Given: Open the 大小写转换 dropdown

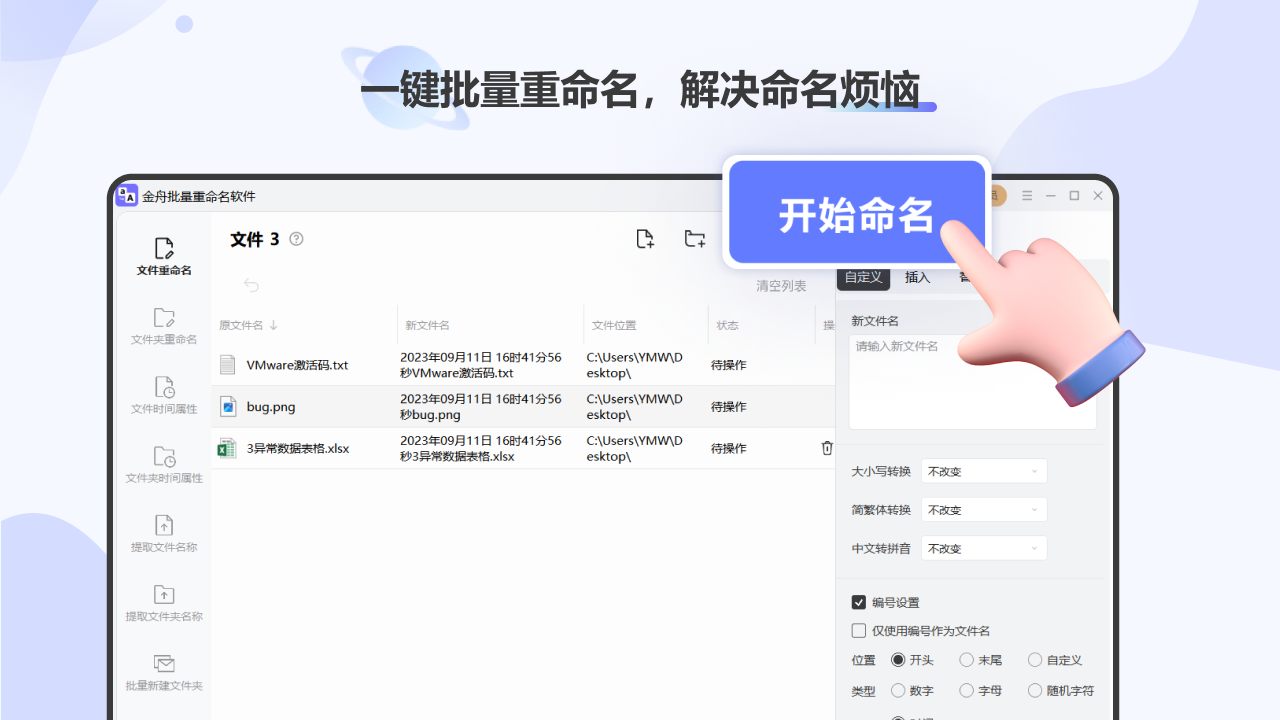Looking at the screenshot, I should coord(983,470).
